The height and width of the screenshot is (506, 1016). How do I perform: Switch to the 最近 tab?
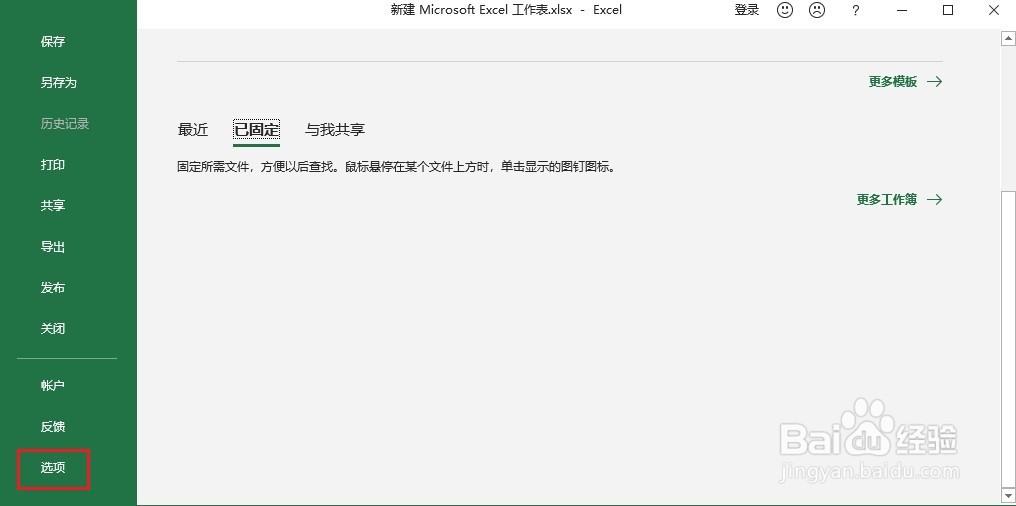coord(192,130)
